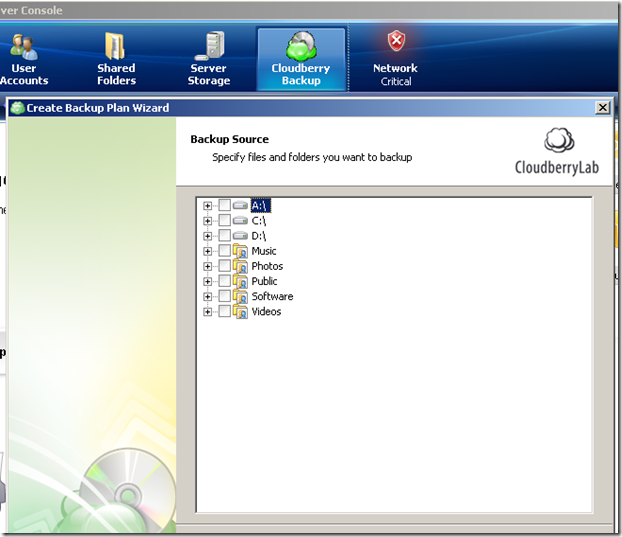The image size is (622, 537).
Task: Click the Public shared folder icon
Action: 240,281
